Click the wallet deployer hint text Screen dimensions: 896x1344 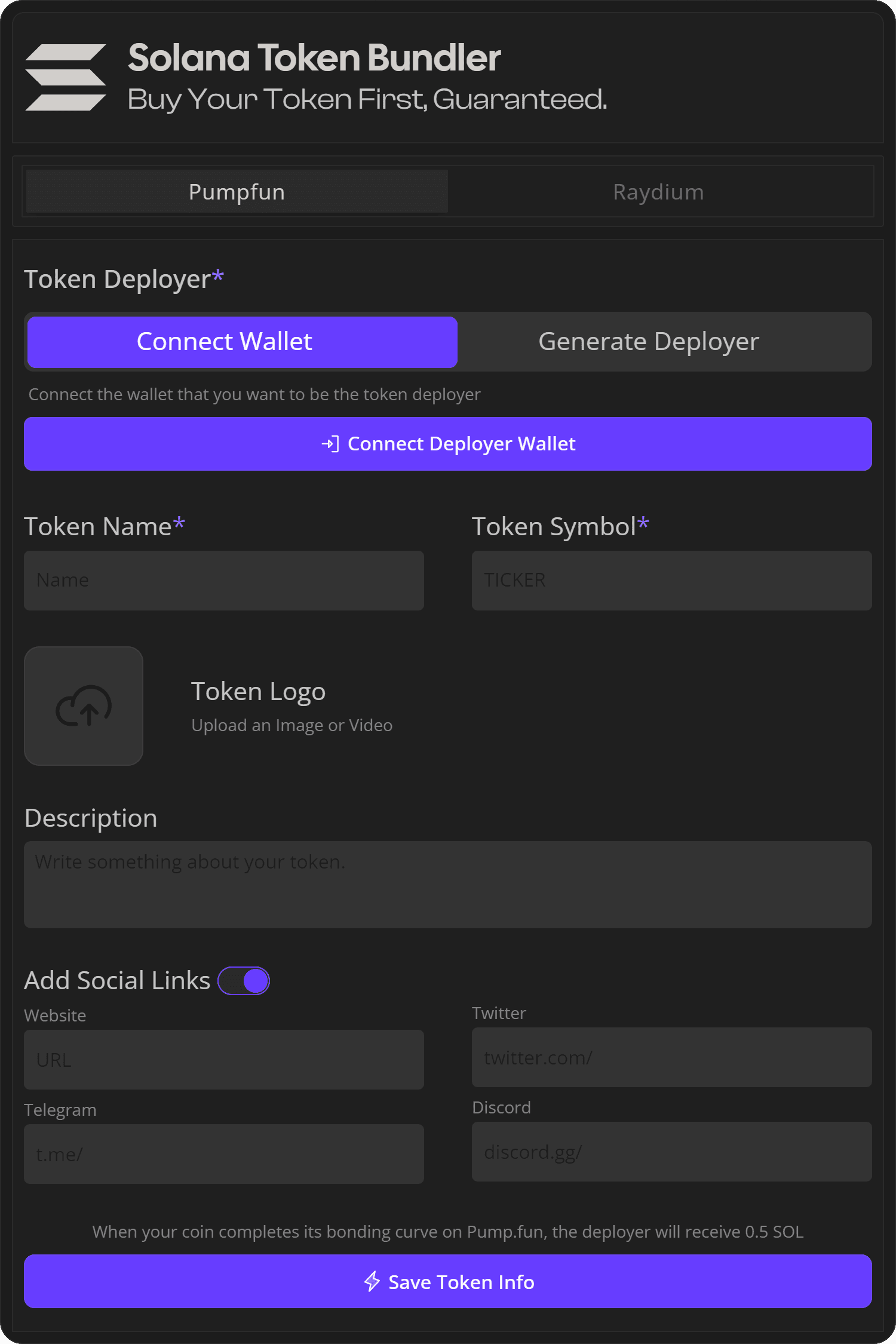(254, 394)
